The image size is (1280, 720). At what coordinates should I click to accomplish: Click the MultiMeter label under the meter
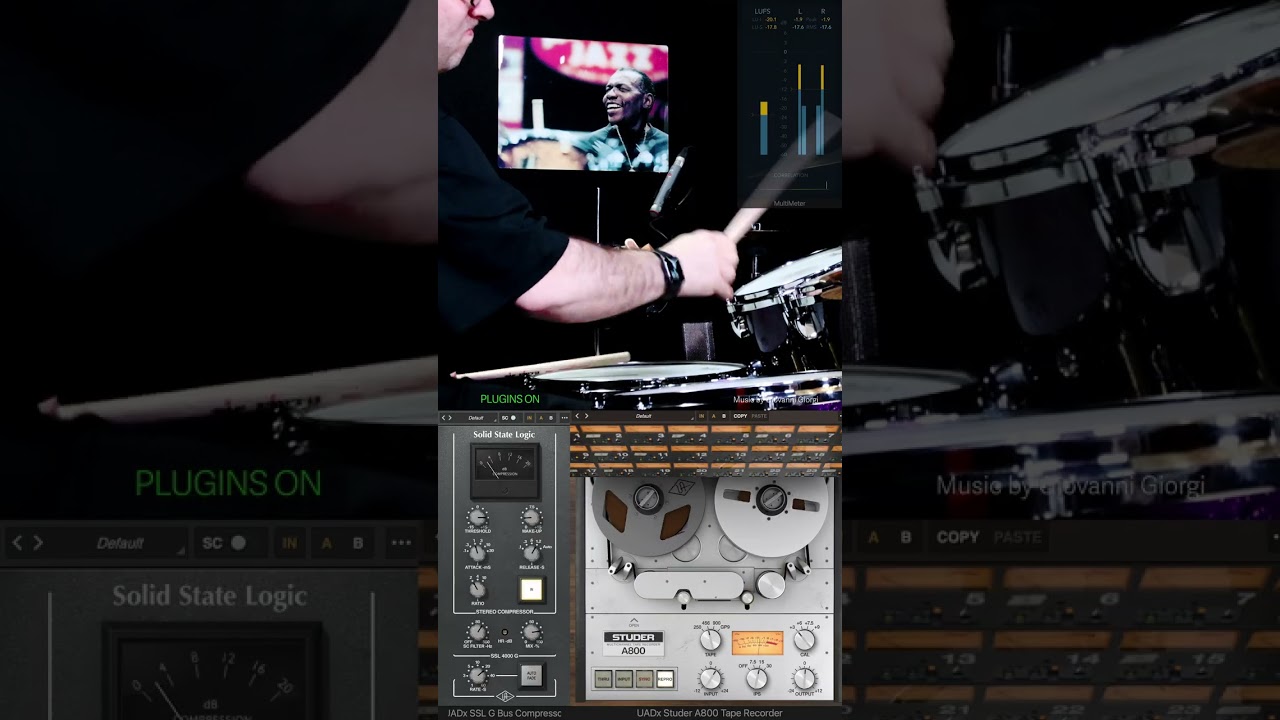pyautogui.click(x=789, y=203)
